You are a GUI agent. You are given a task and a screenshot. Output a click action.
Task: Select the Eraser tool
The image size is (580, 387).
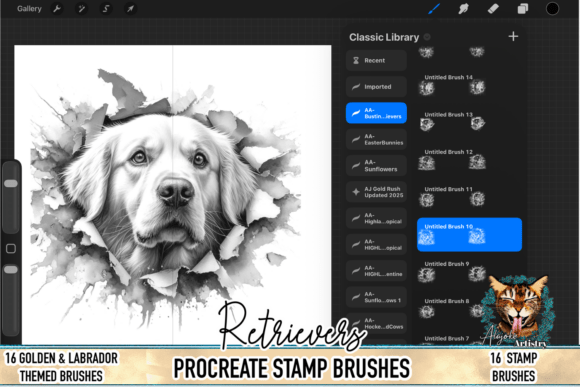(493, 9)
